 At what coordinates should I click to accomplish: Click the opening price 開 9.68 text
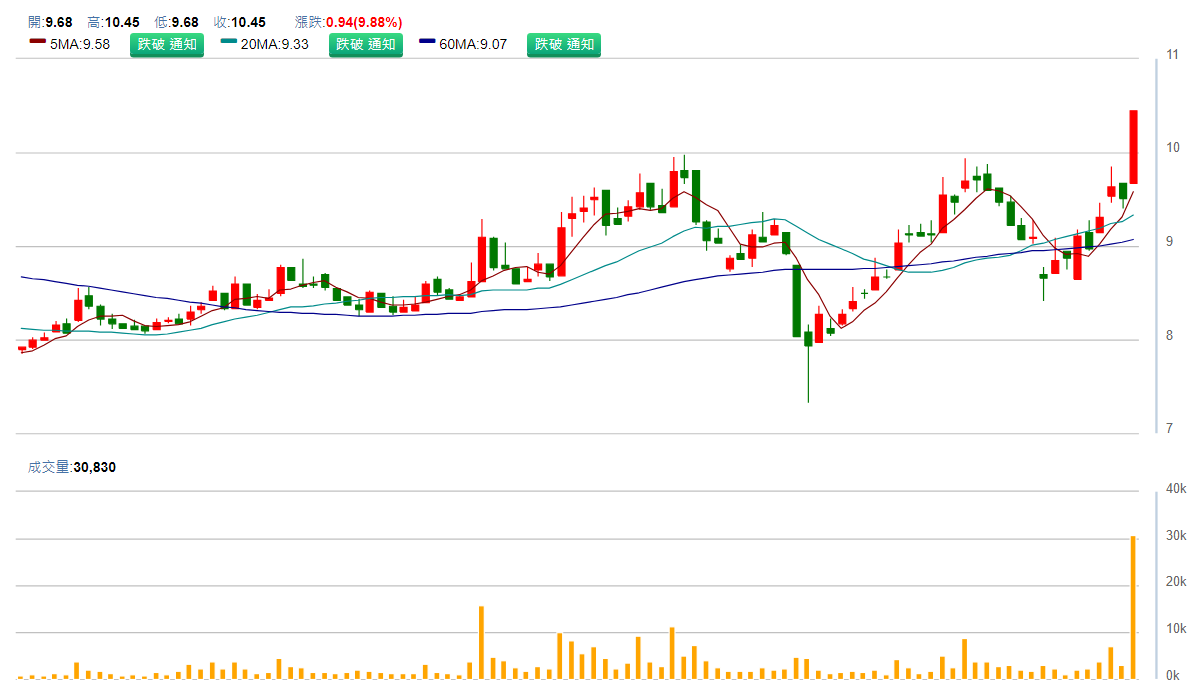(50, 22)
